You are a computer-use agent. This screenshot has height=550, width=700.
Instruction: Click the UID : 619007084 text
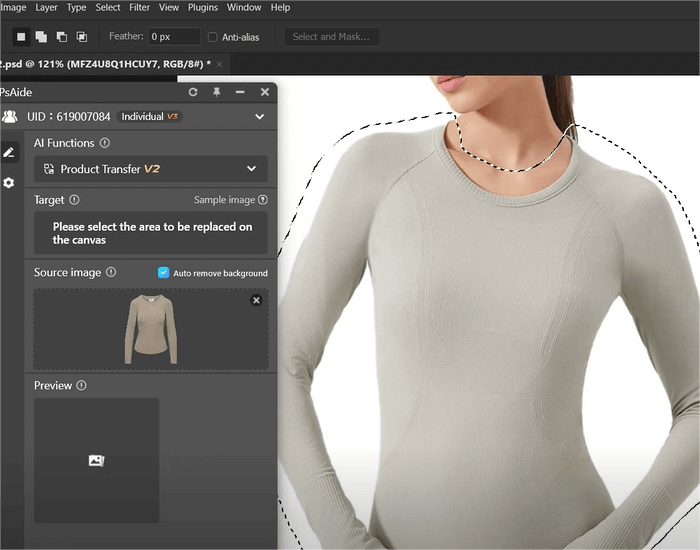point(69,117)
